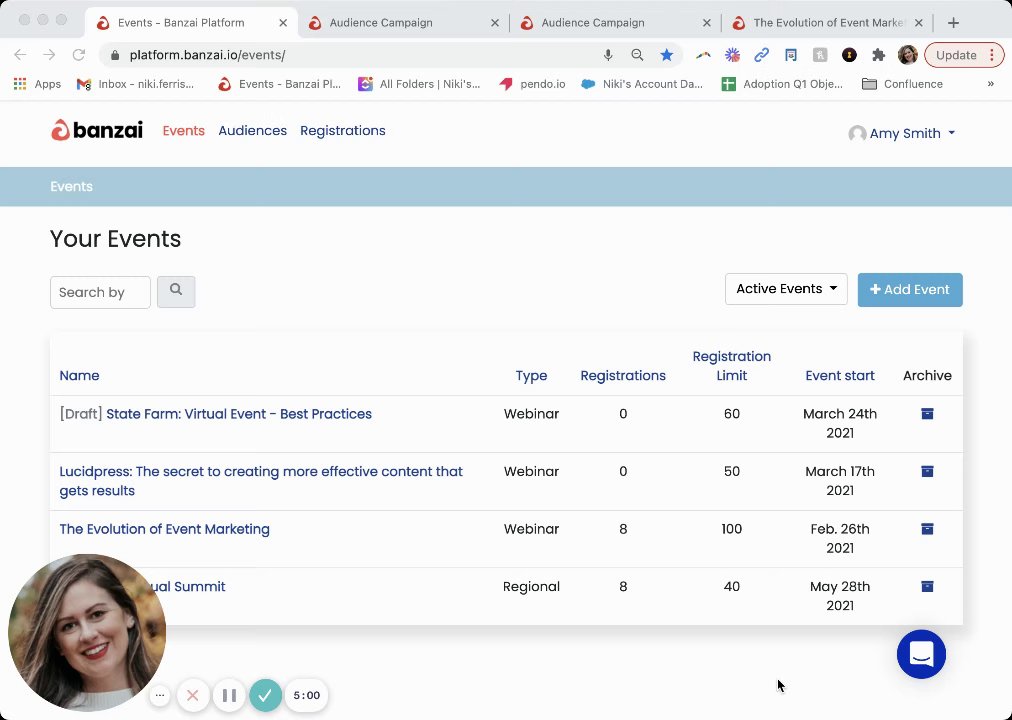Image resolution: width=1012 pixels, height=720 pixels.
Task: Open Chrome's three-dot menu next to Update
Action: 992,55
